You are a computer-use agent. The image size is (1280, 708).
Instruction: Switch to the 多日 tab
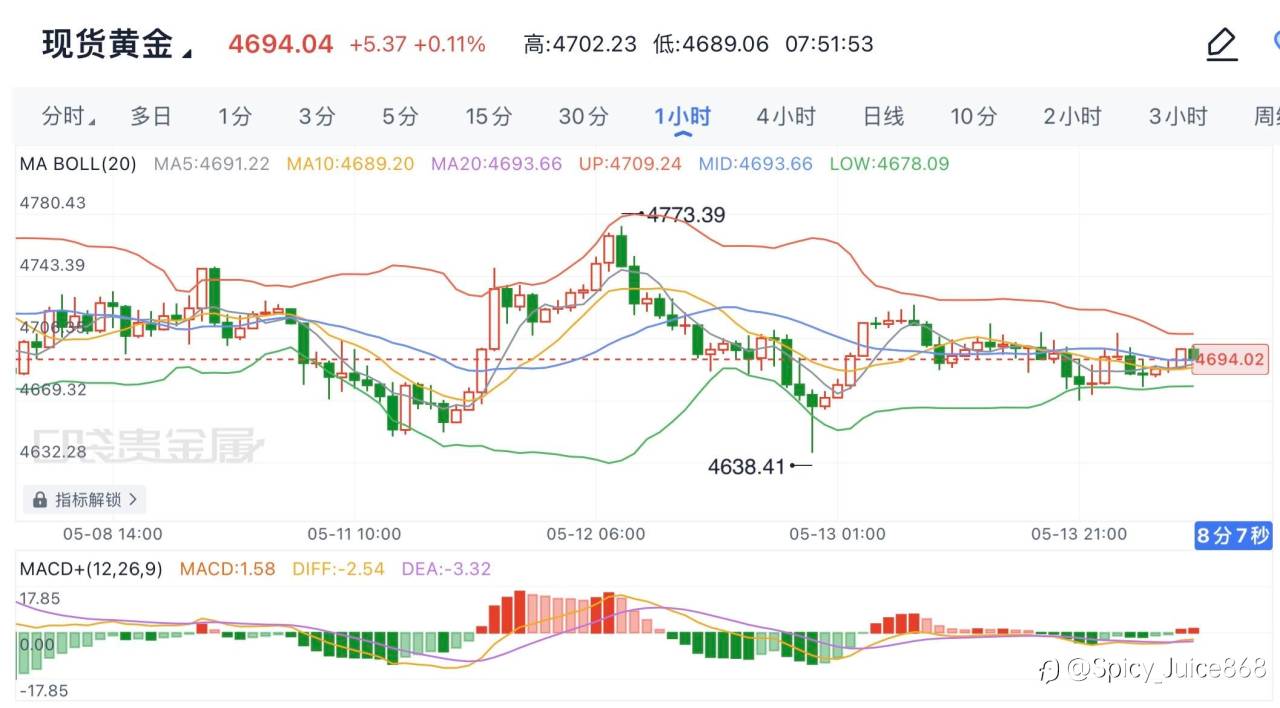tap(151, 117)
